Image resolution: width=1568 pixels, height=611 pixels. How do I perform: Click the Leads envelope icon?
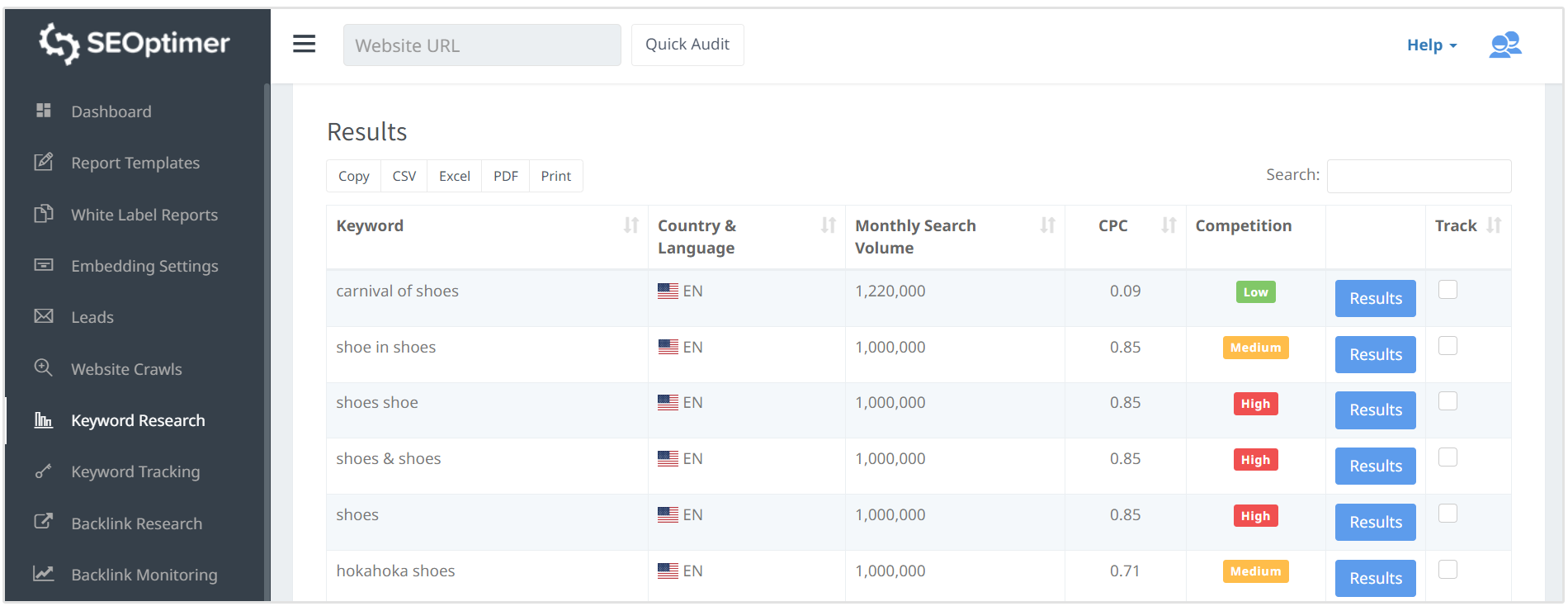point(44,316)
